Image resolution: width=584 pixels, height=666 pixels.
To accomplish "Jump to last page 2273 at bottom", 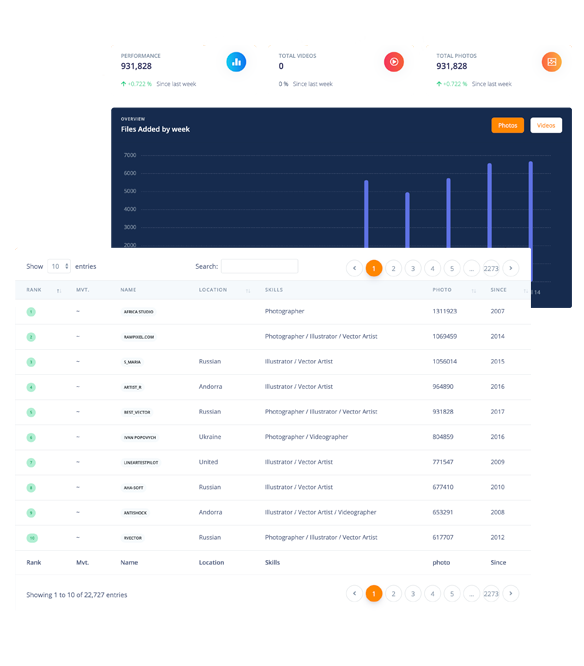I will tap(491, 594).
